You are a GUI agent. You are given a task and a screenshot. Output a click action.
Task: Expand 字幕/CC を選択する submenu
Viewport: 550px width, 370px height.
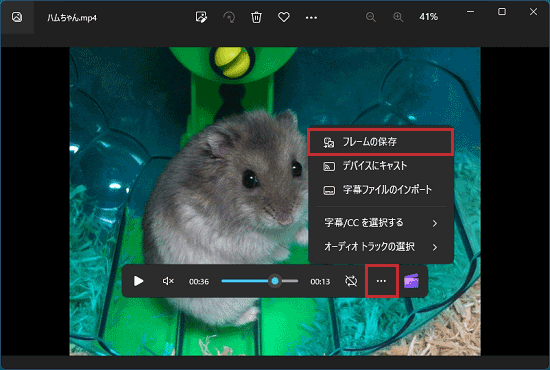(381, 223)
